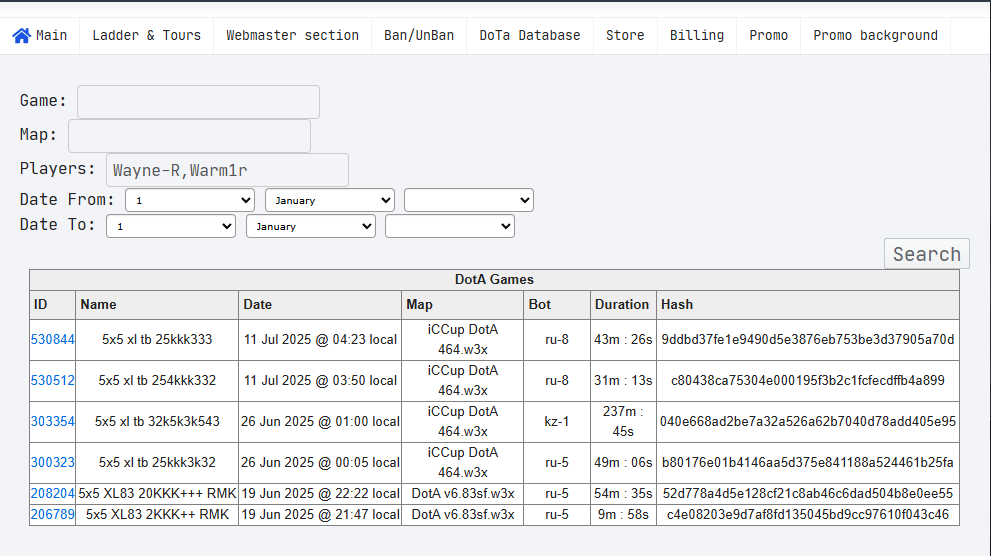Click the Bot column header
991x556 pixels.
click(557, 305)
